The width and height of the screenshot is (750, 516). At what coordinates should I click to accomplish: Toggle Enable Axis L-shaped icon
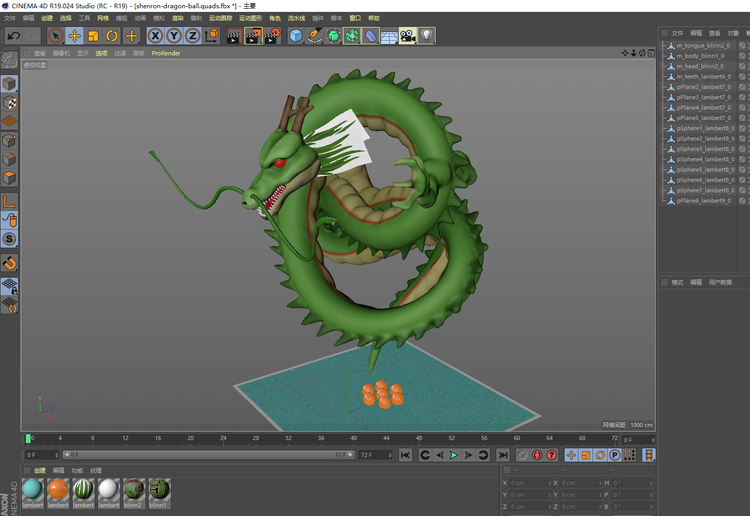click(9, 201)
